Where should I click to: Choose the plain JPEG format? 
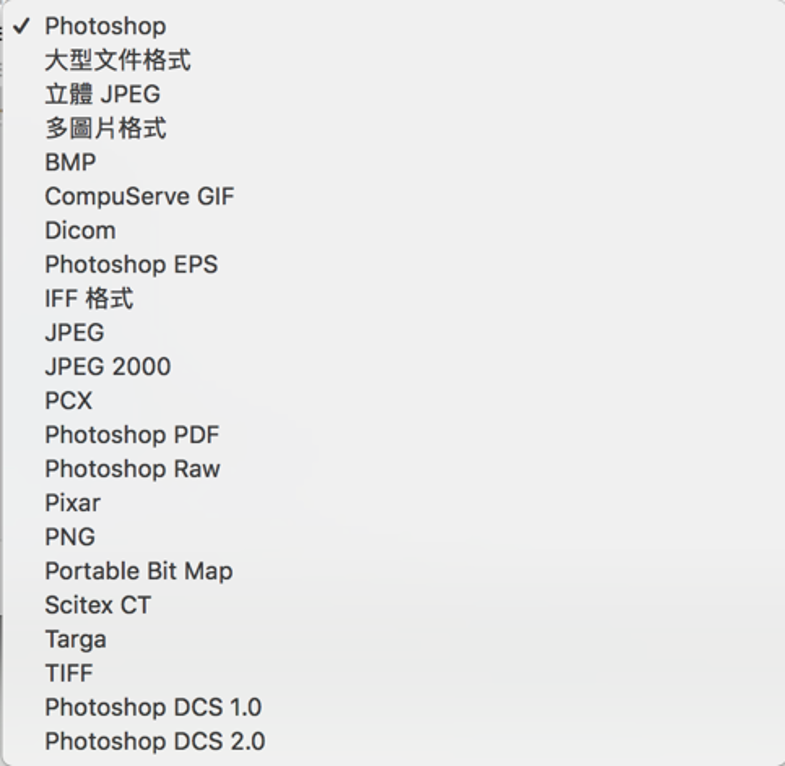(394, 332)
